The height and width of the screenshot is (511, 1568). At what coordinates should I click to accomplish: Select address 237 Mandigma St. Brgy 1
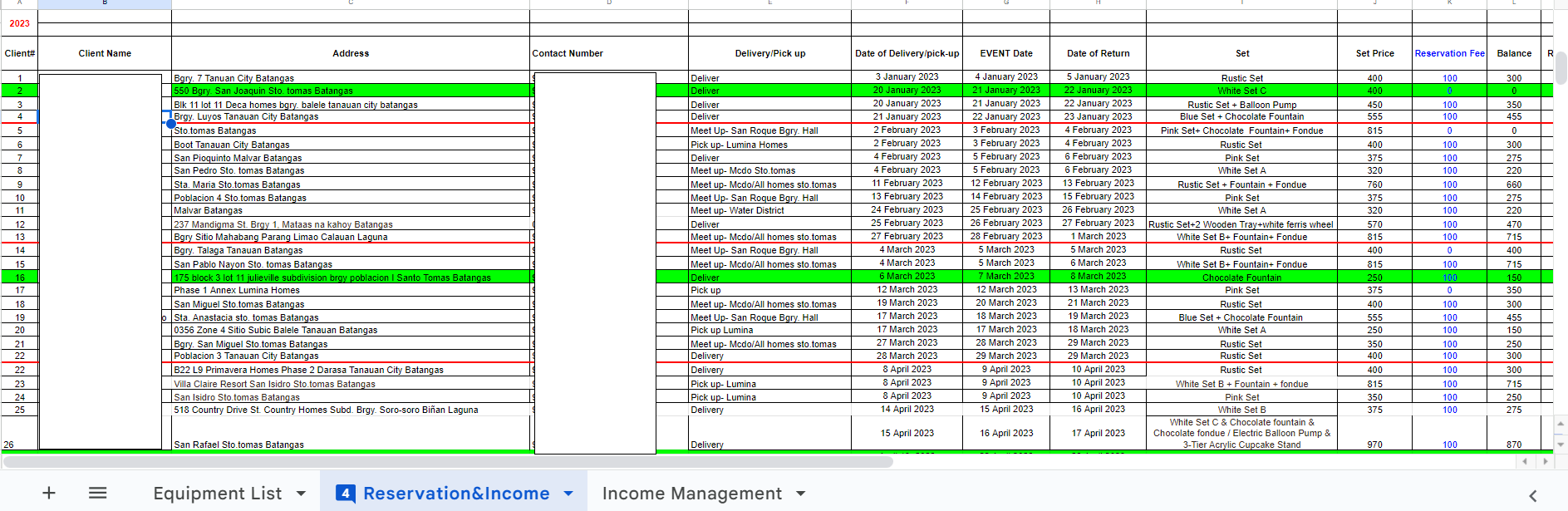tap(351, 224)
